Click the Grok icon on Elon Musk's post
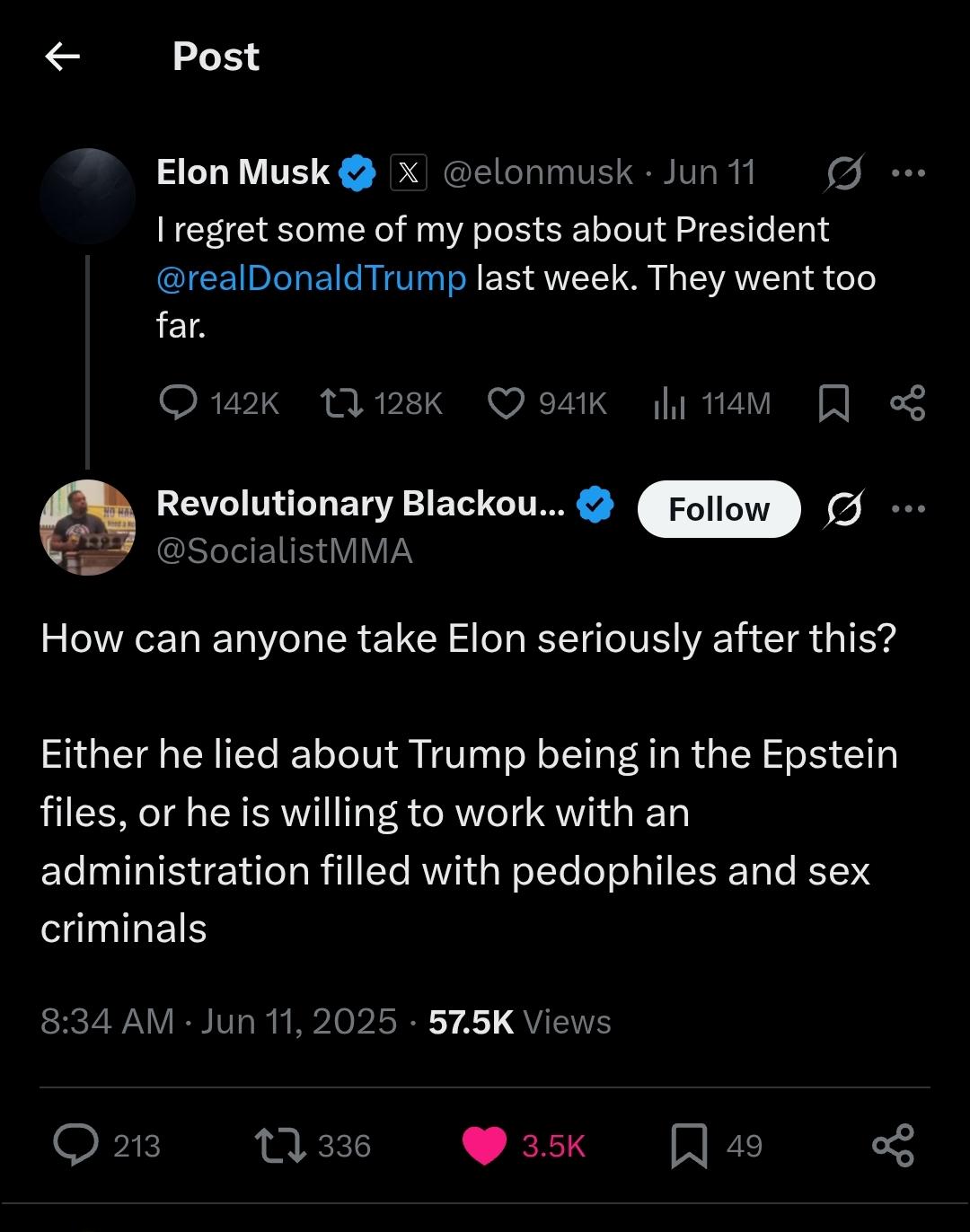The height and width of the screenshot is (1232, 970). (x=844, y=172)
